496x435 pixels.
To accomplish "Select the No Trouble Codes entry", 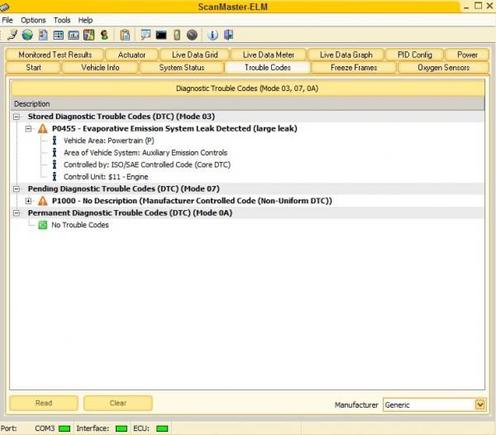I will point(80,225).
